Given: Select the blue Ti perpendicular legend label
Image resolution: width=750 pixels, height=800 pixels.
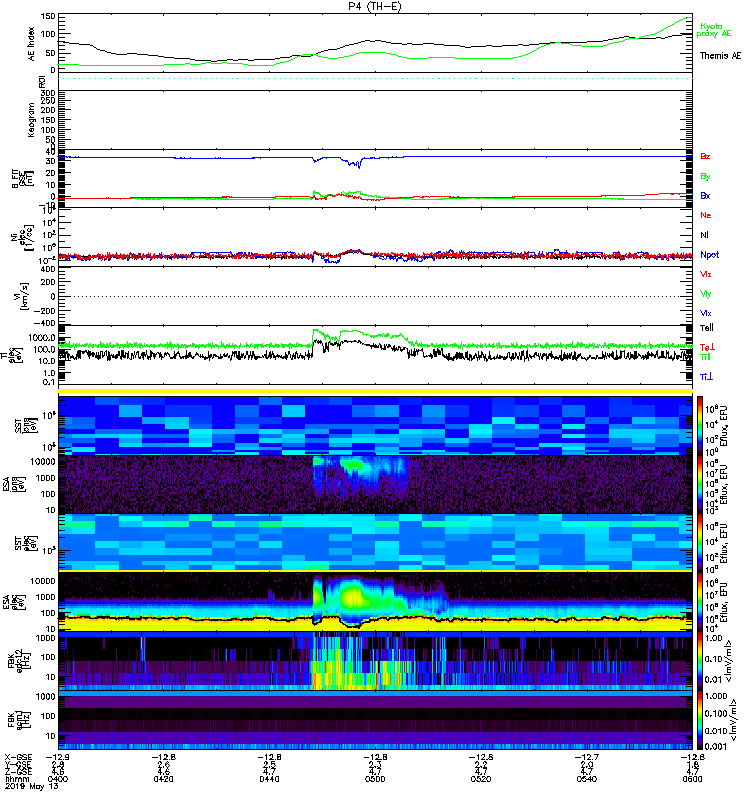Looking at the screenshot, I should click(x=706, y=377).
